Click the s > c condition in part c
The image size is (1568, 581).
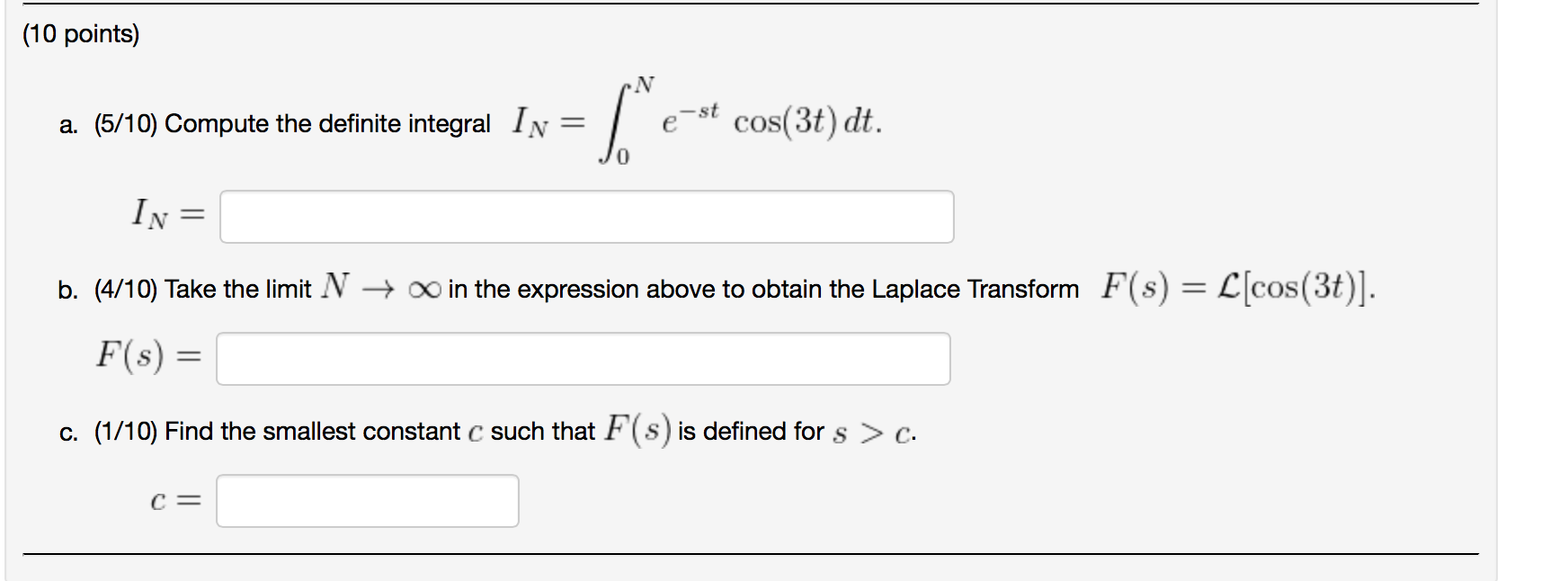[x=870, y=432]
